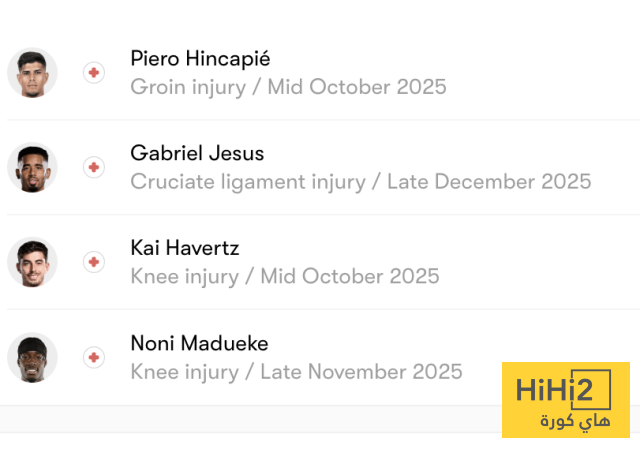Select Kai Havertz's avatar picture
The height and width of the screenshot is (449, 640).
point(33,262)
